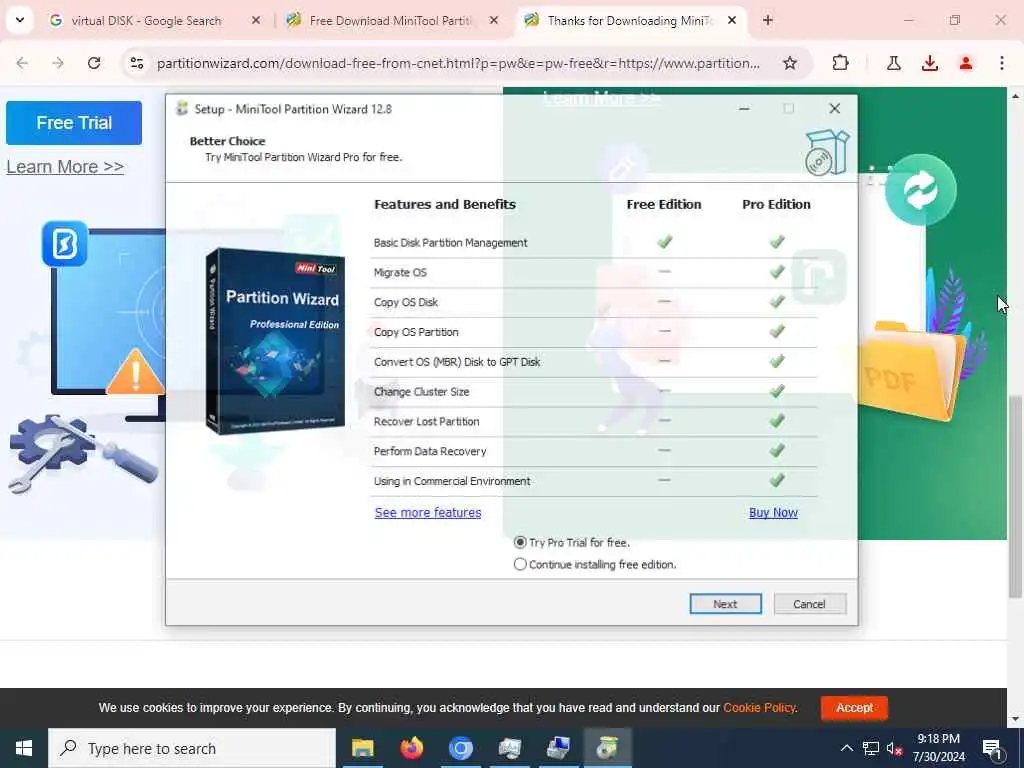Open the clock showing 9:18 PM
This screenshot has width=1024, height=768.
coord(938,748)
